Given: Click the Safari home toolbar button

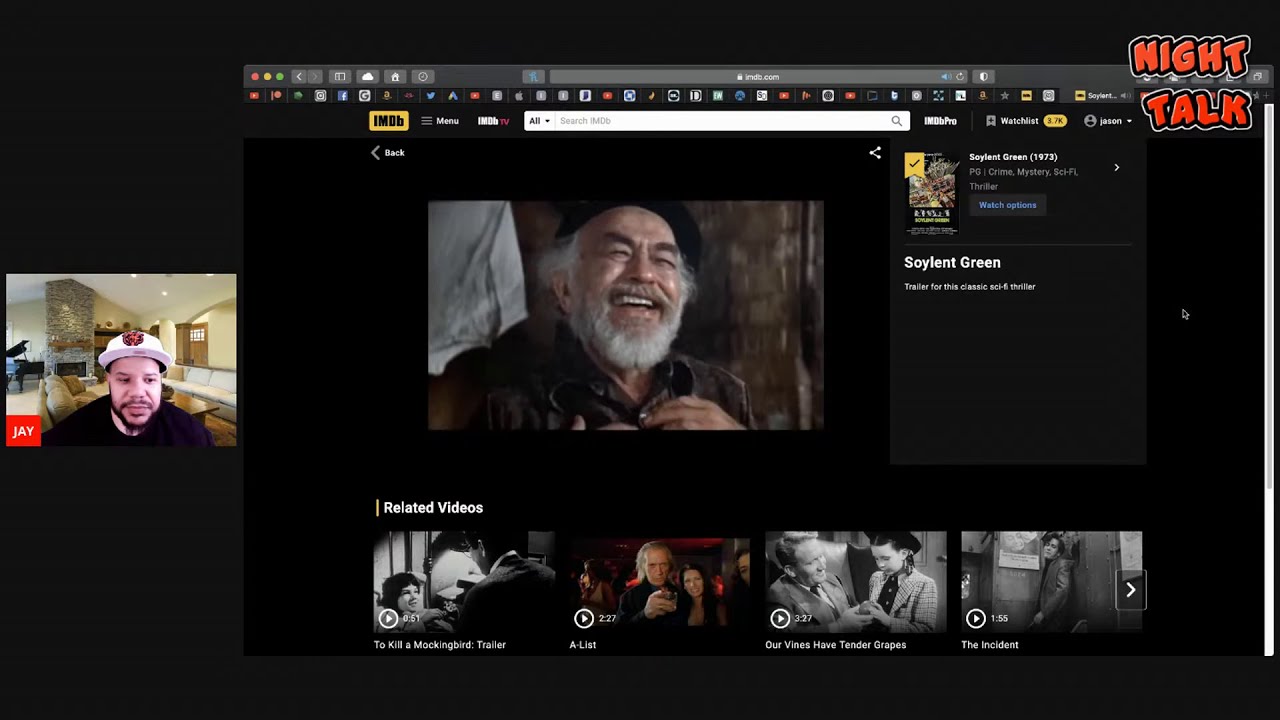Looking at the screenshot, I should [x=395, y=77].
